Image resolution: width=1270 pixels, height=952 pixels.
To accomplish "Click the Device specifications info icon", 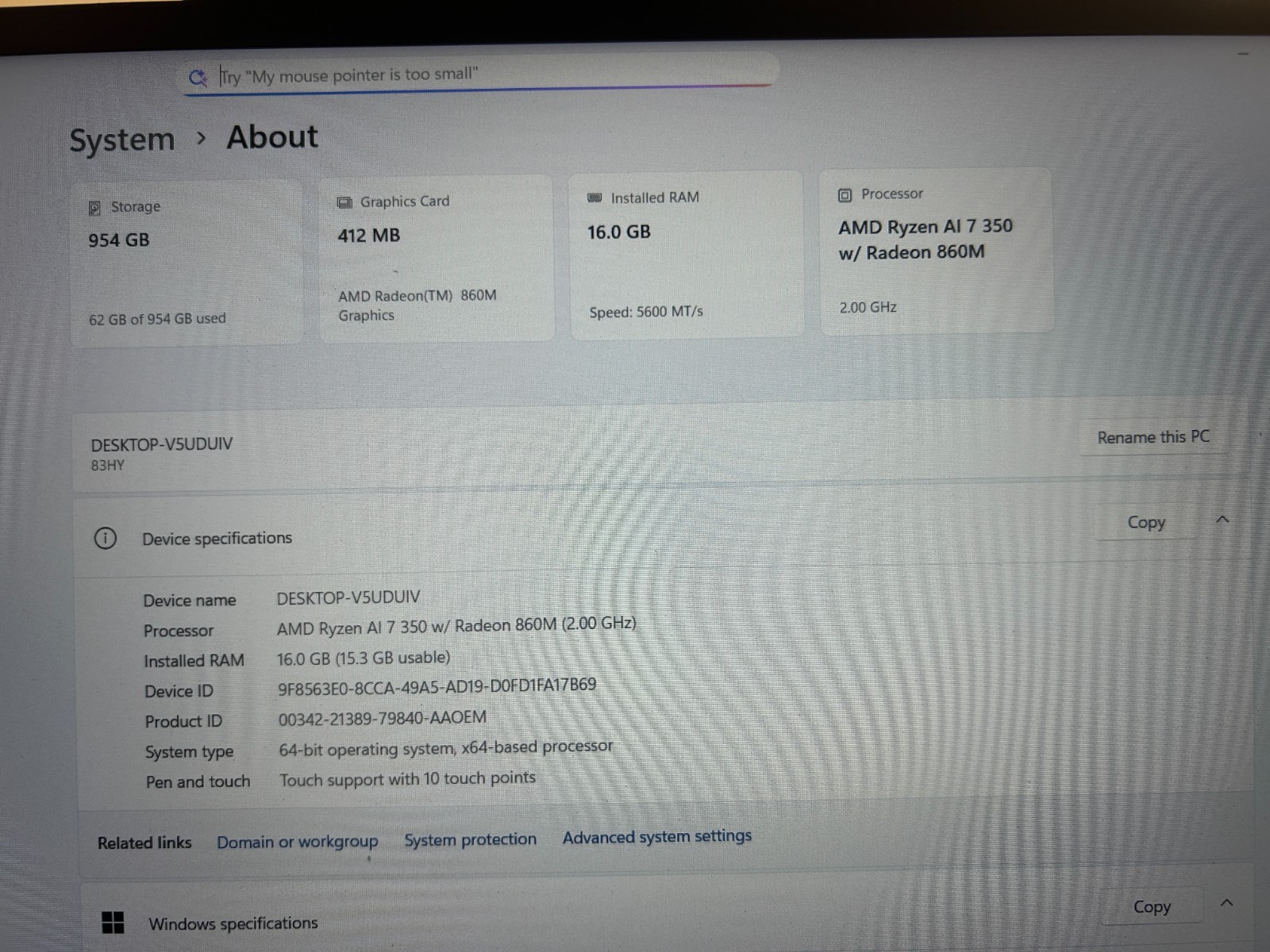I will [105, 539].
